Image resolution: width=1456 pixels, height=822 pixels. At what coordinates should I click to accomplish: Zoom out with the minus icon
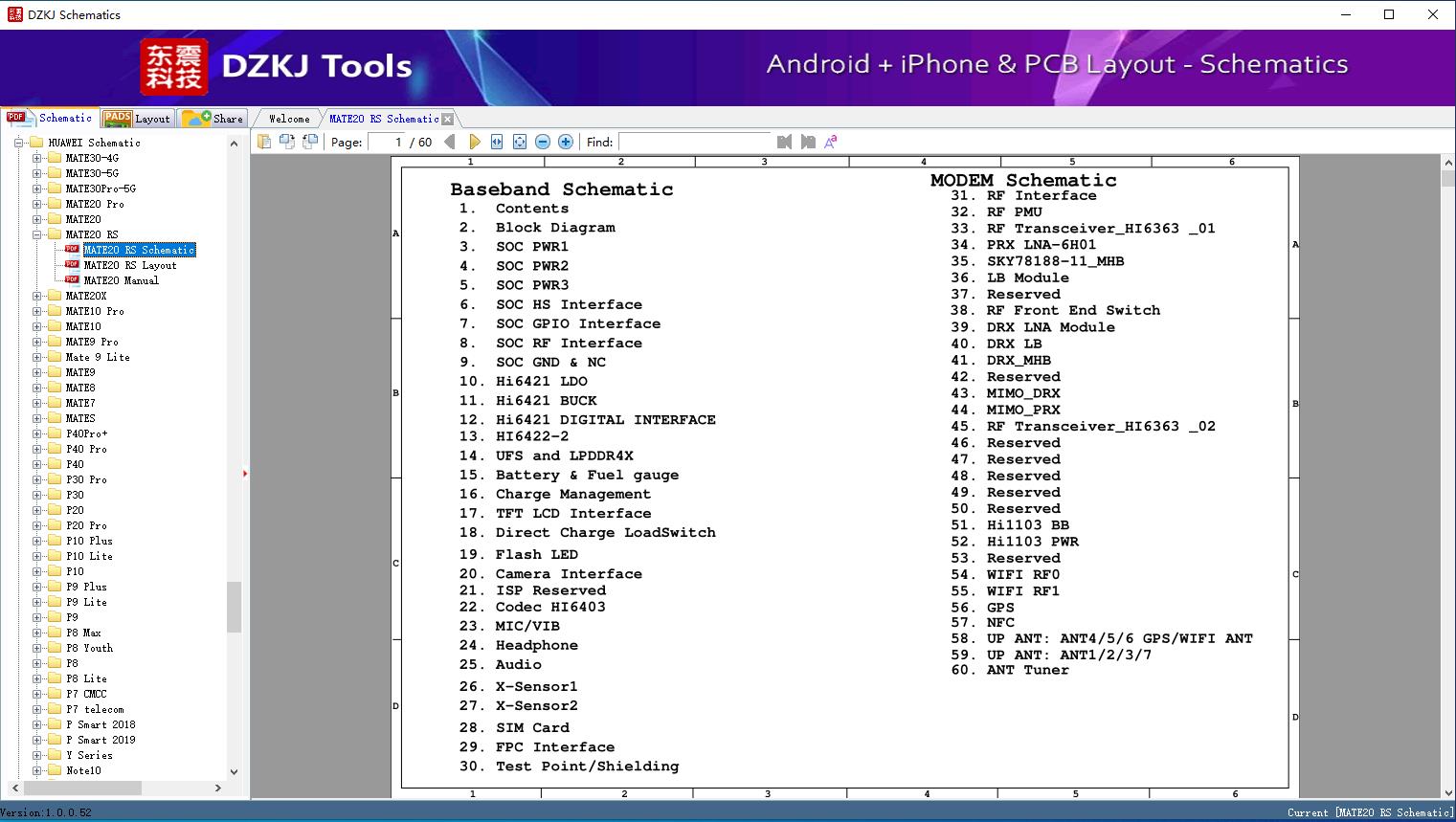pos(543,142)
